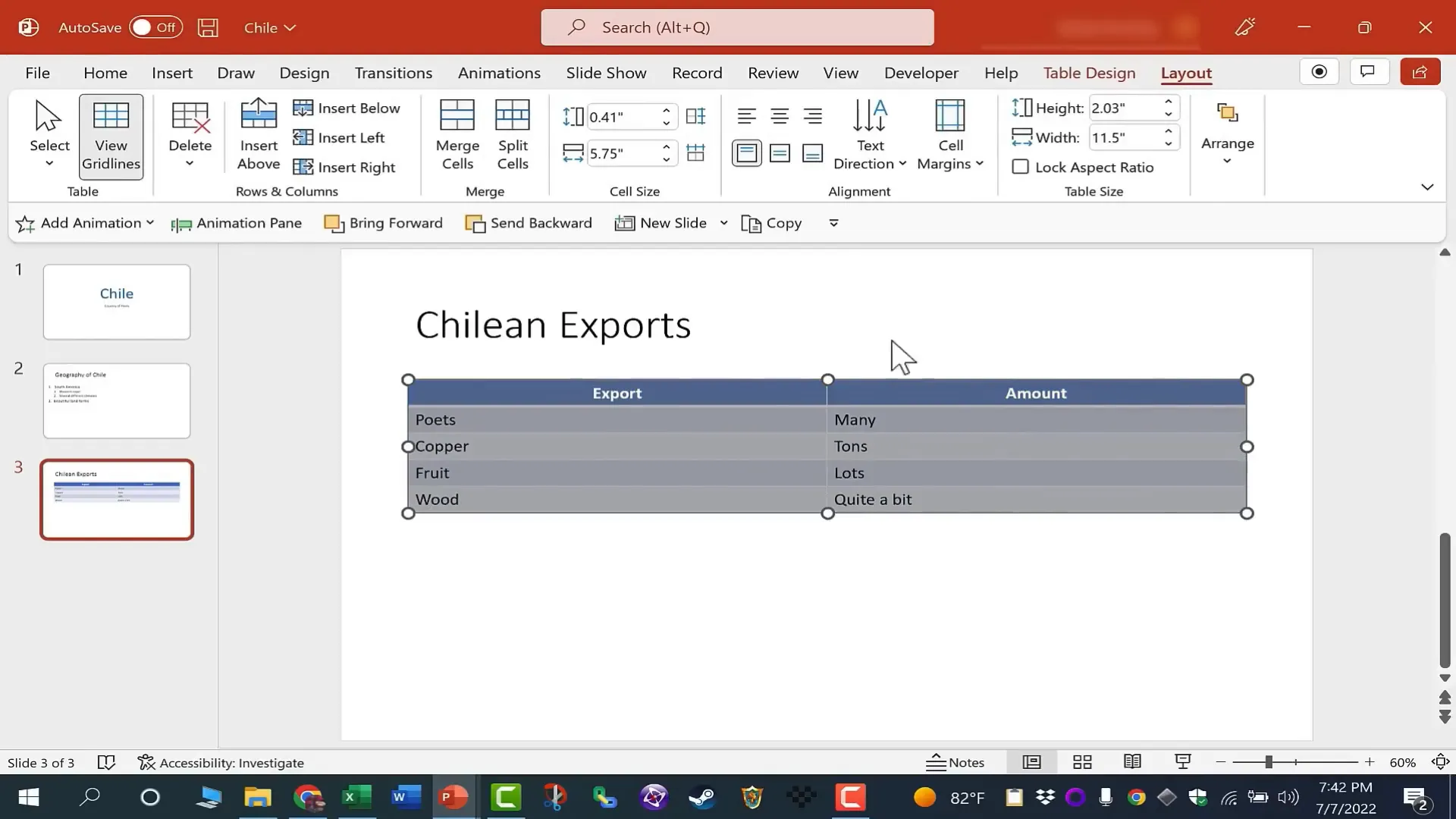The image size is (1456, 819).
Task: Switch to Reading View icon
Action: coord(1132,762)
